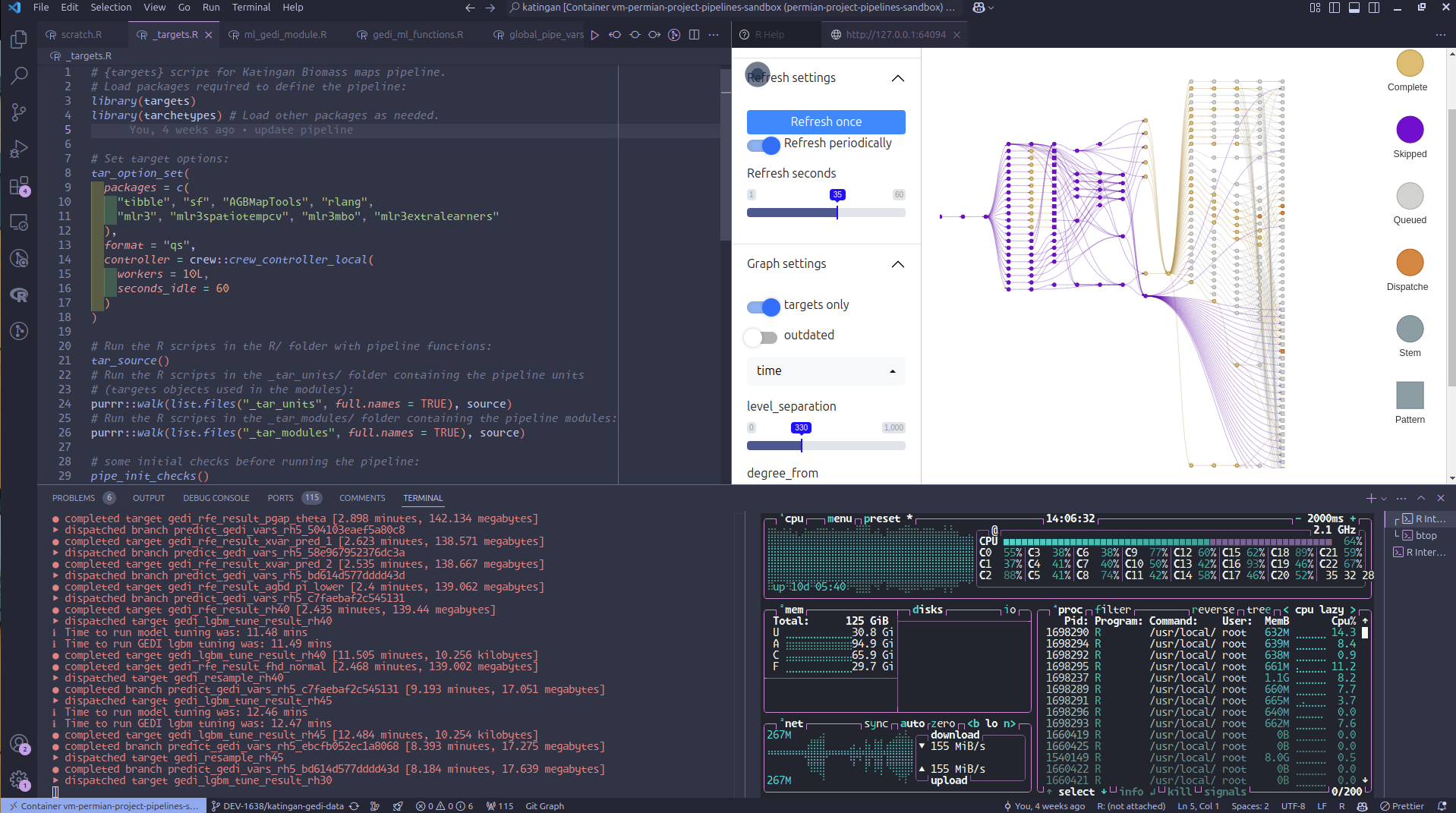Open the time label dropdown
Image resolution: width=1456 pixels, height=813 pixels.
826,371
